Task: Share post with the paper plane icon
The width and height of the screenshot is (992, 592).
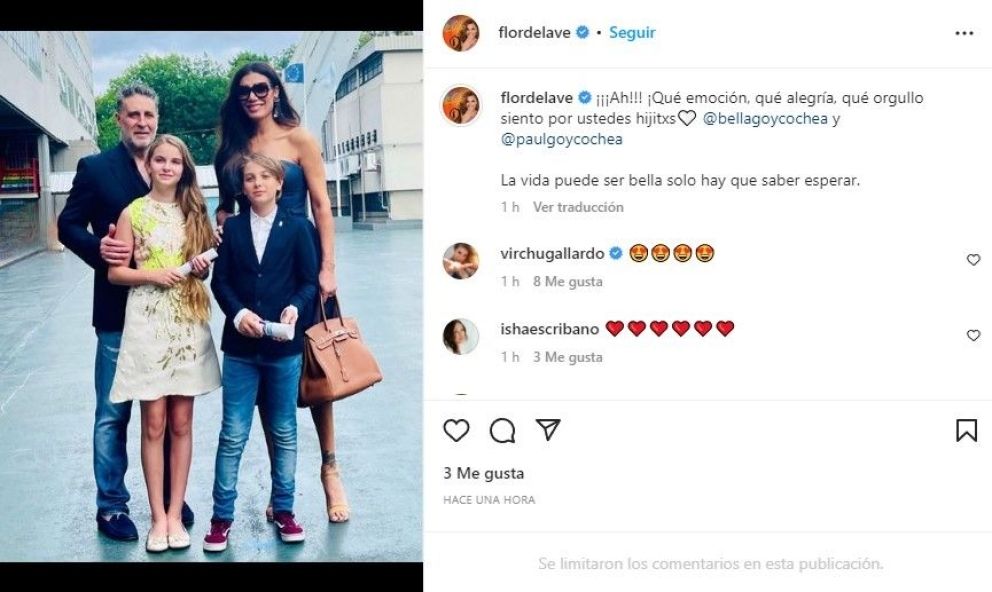Action: click(548, 430)
